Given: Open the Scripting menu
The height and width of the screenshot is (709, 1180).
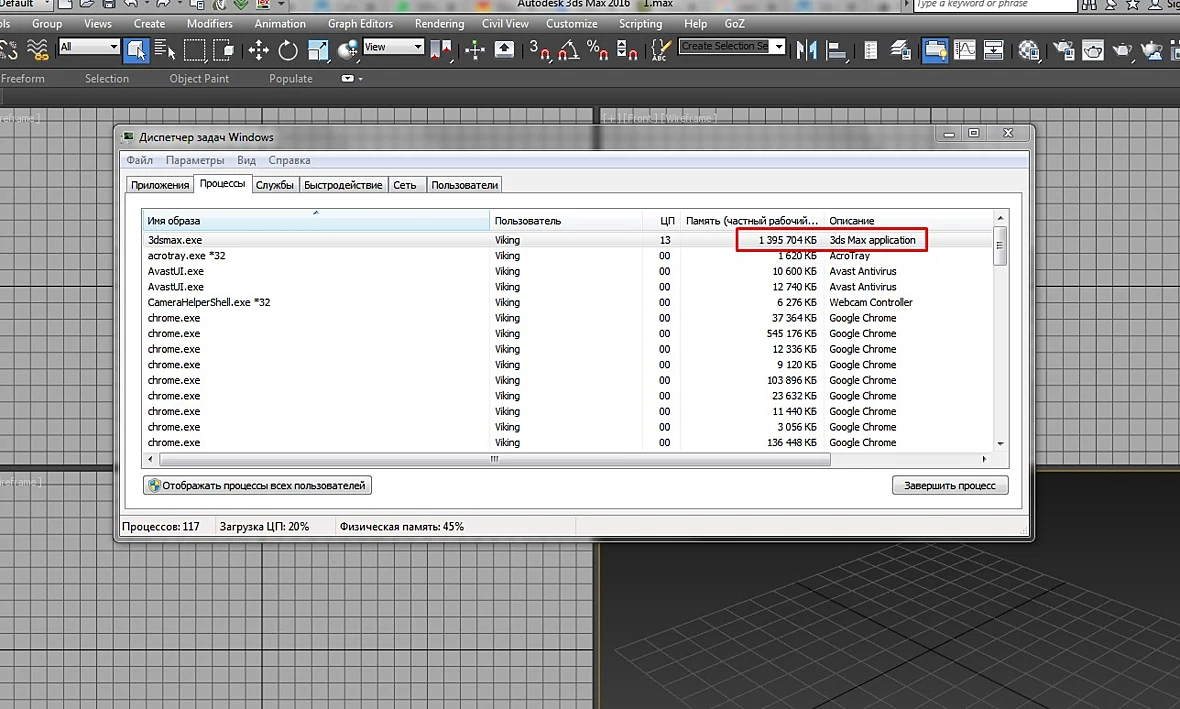Looking at the screenshot, I should point(640,23).
